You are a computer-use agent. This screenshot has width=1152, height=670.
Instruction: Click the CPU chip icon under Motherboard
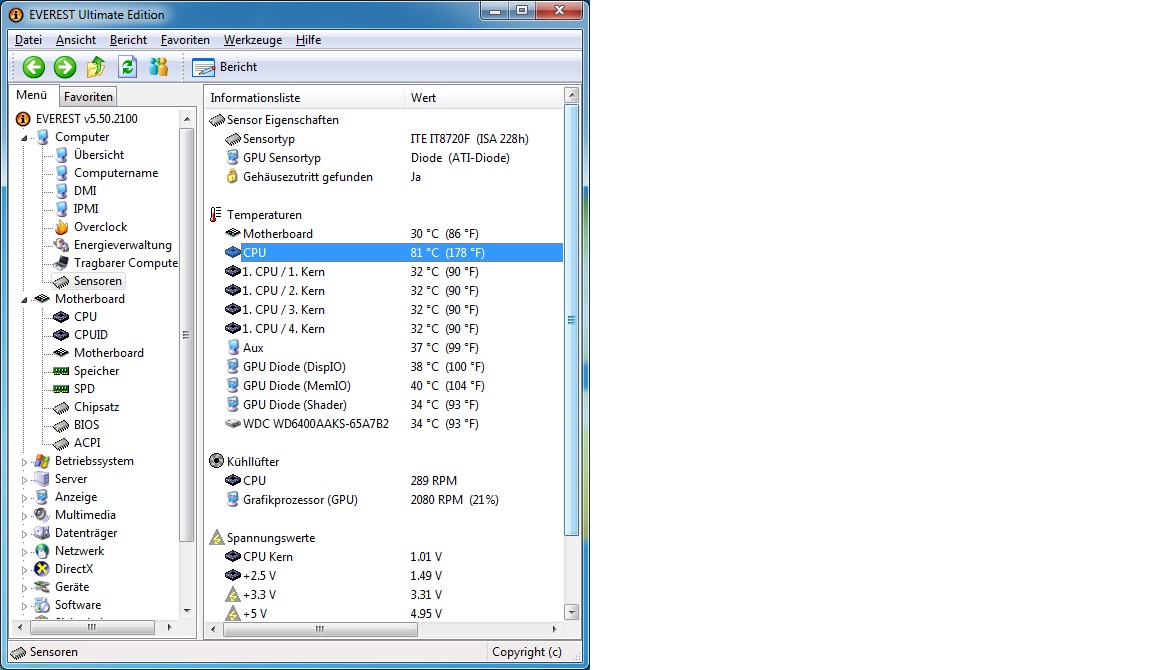pos(62,317)
